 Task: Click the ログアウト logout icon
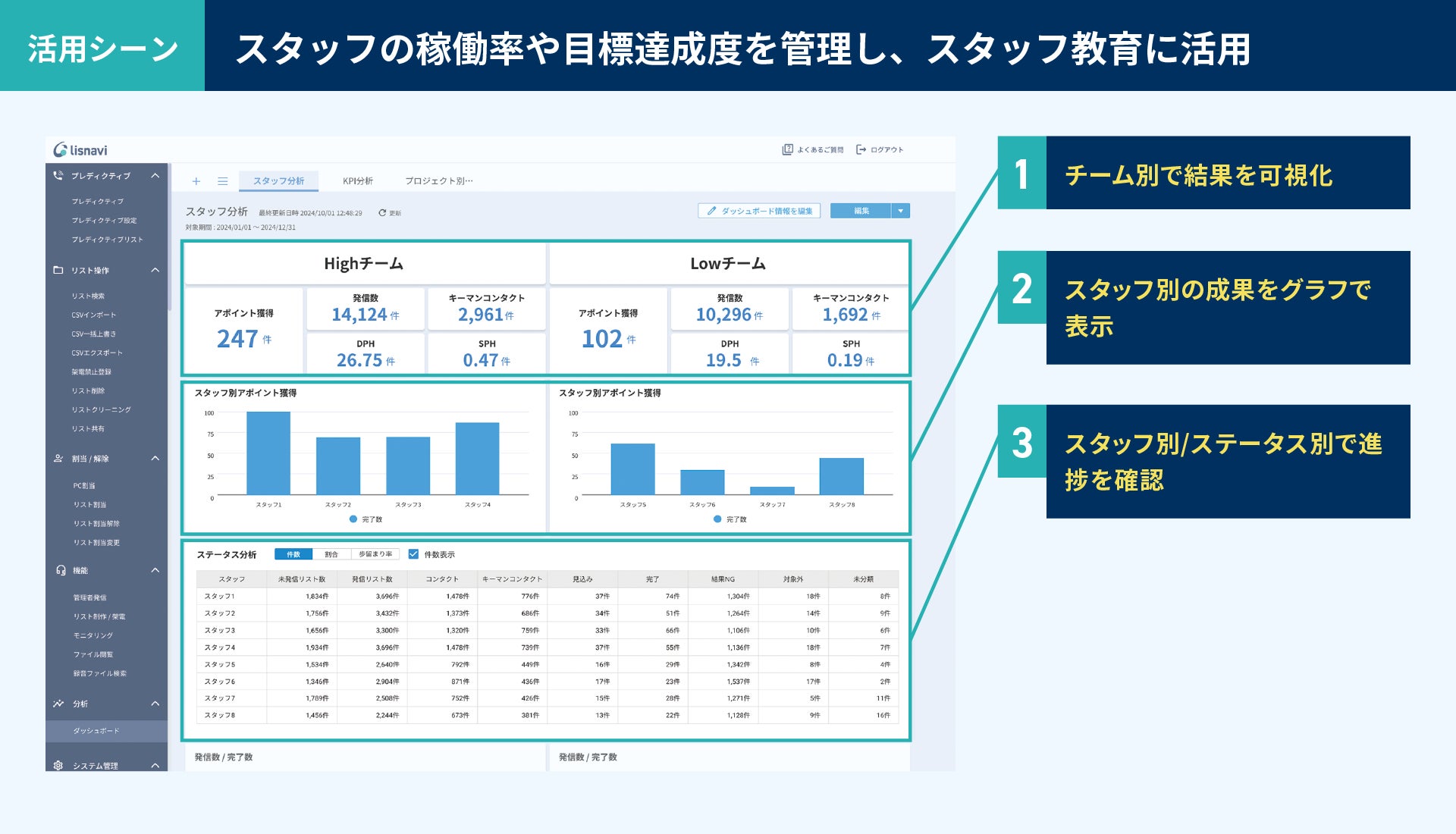[x=861, y=149]
